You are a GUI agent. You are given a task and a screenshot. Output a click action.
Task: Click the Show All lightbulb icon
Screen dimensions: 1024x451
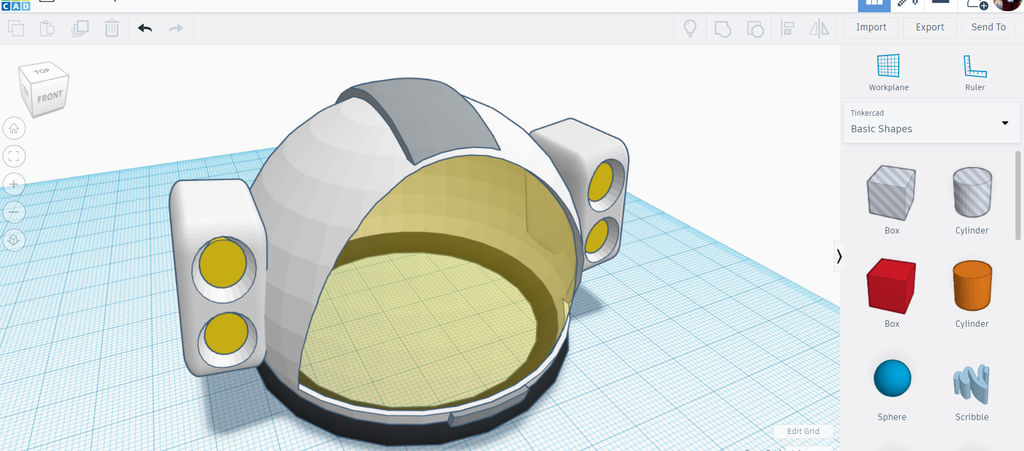690,28
